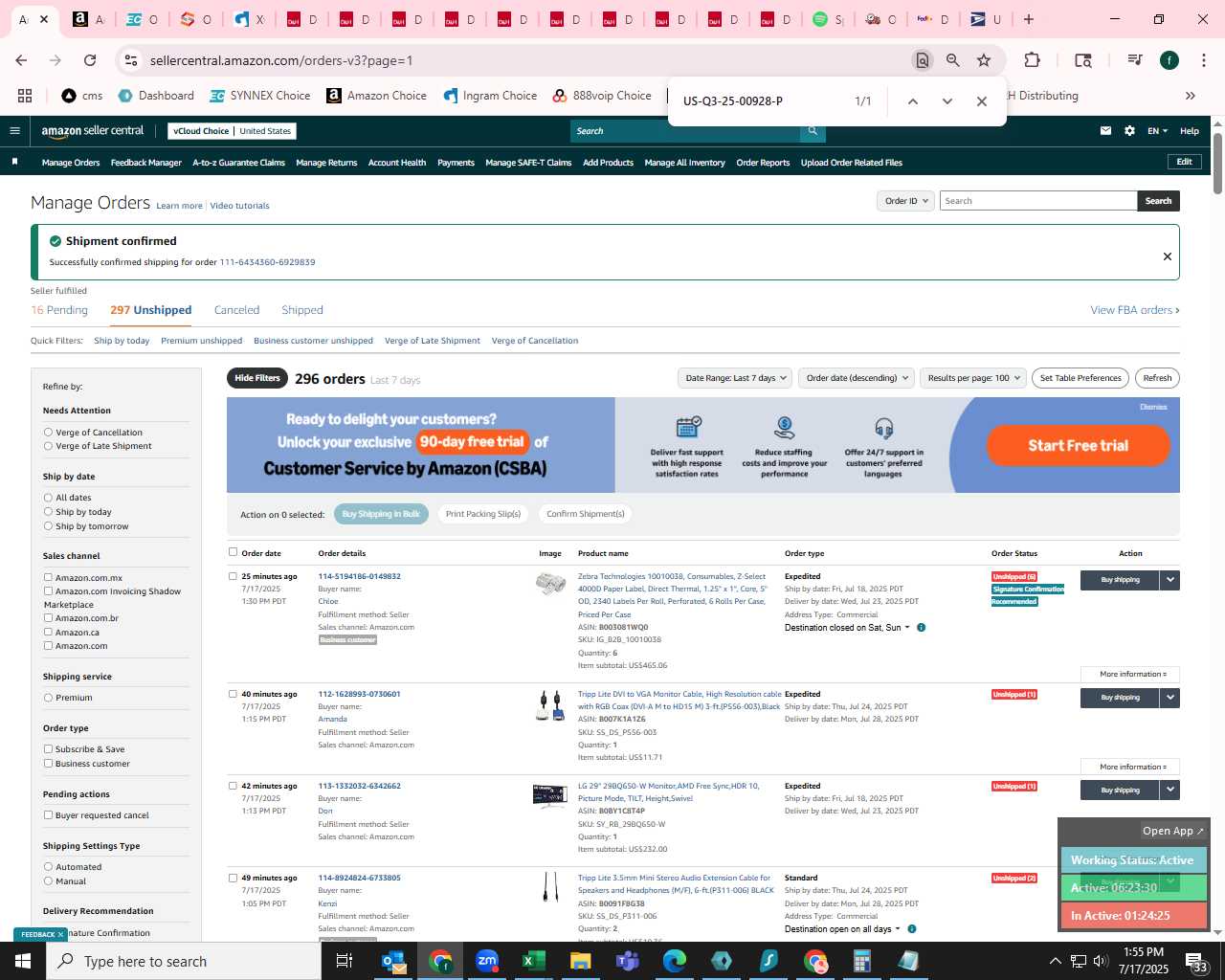Open the Order ID search type dropdown
1225x980 pixels.
(x=905, y=201)
